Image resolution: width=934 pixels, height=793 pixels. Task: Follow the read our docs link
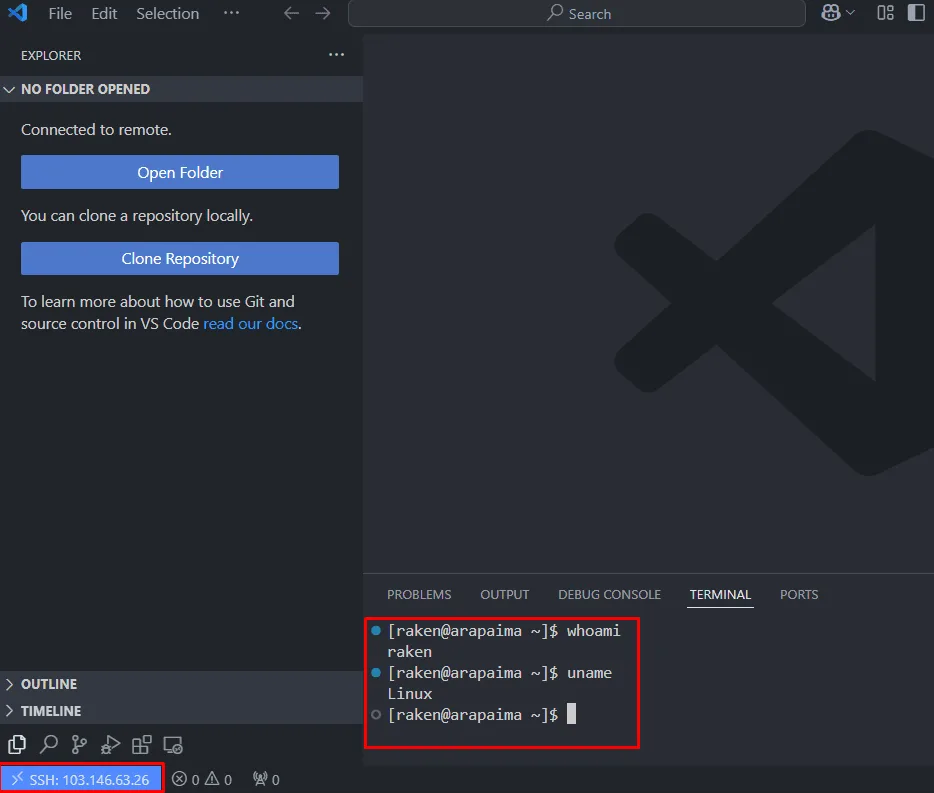coord(250,324)
